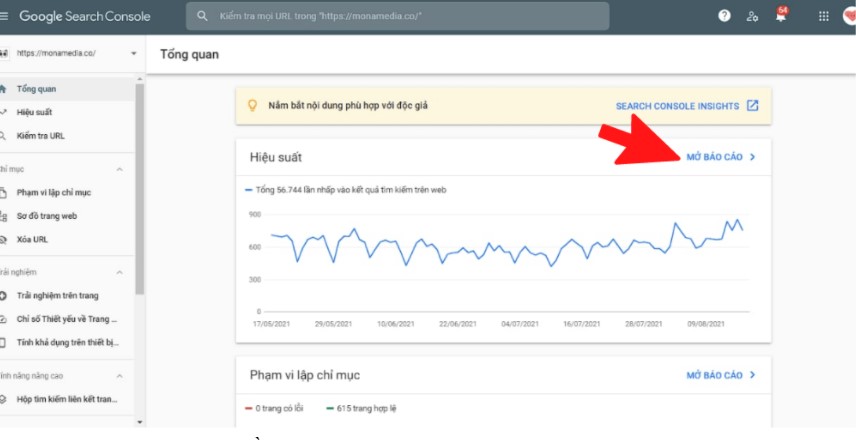Click the 09/08/2021 chart date label
The width and height of the screenshot is (856, 440).
pyautogui.click(x=706, y=324)
